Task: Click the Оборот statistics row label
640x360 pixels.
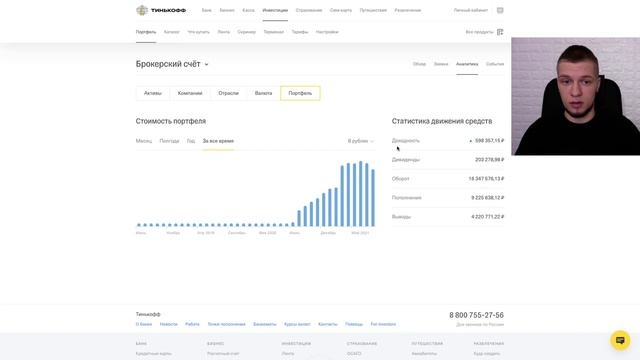Action: (400, 179)
